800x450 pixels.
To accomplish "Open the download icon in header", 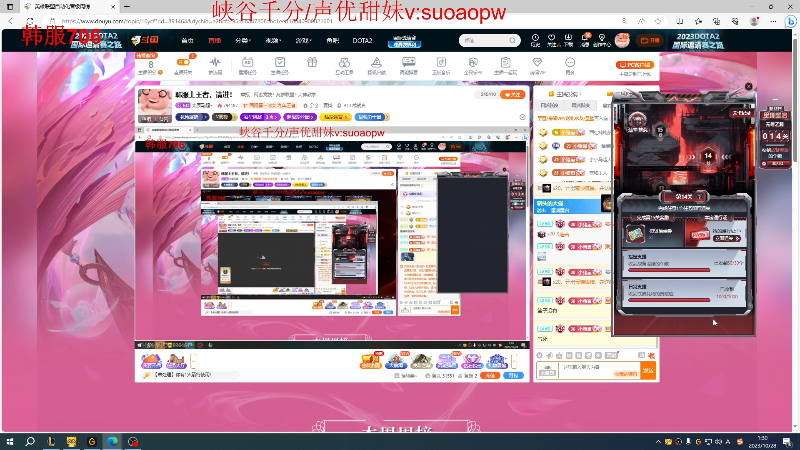I will (x=568, y=40).
